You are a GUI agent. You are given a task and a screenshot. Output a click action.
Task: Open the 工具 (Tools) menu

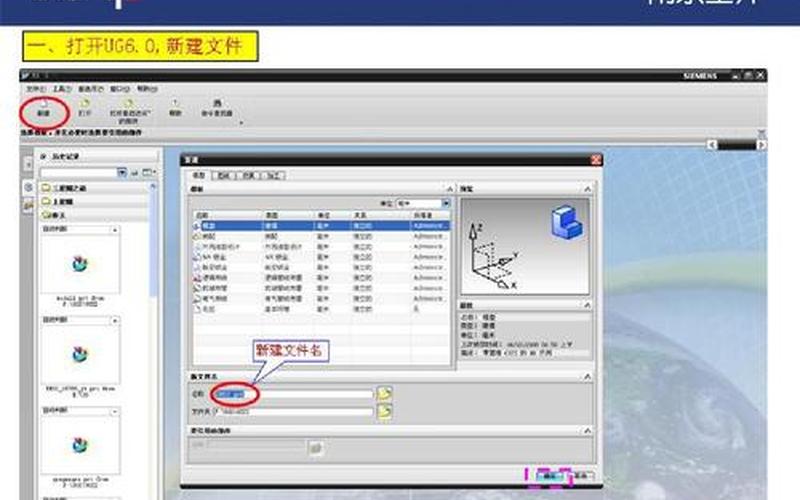pos(62,89)
